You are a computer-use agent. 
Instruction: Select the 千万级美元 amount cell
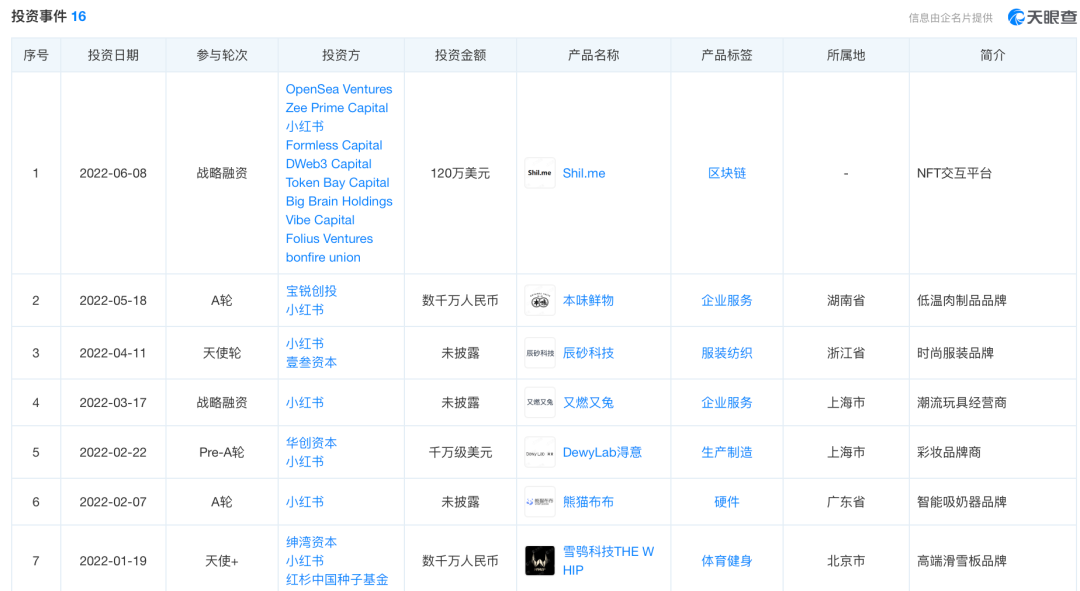click(460, 452)
